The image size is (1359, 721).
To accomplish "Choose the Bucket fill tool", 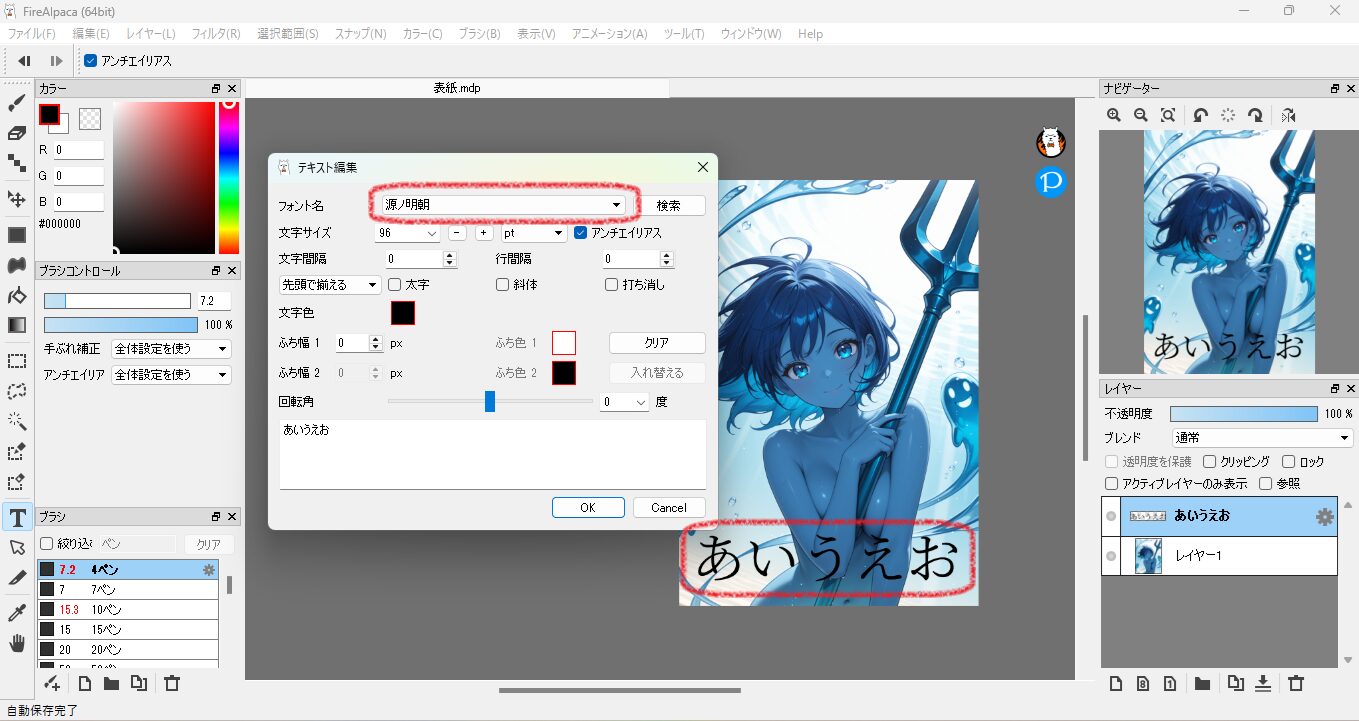I will [x=17, y=296].
